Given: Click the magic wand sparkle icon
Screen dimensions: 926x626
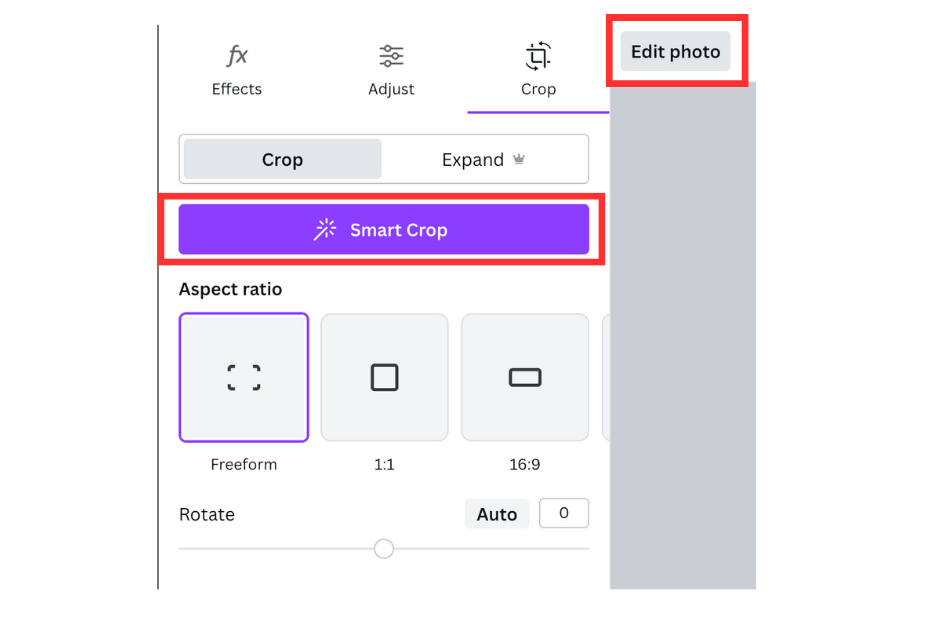Looking at the screenshot, I should pos(325,230).
